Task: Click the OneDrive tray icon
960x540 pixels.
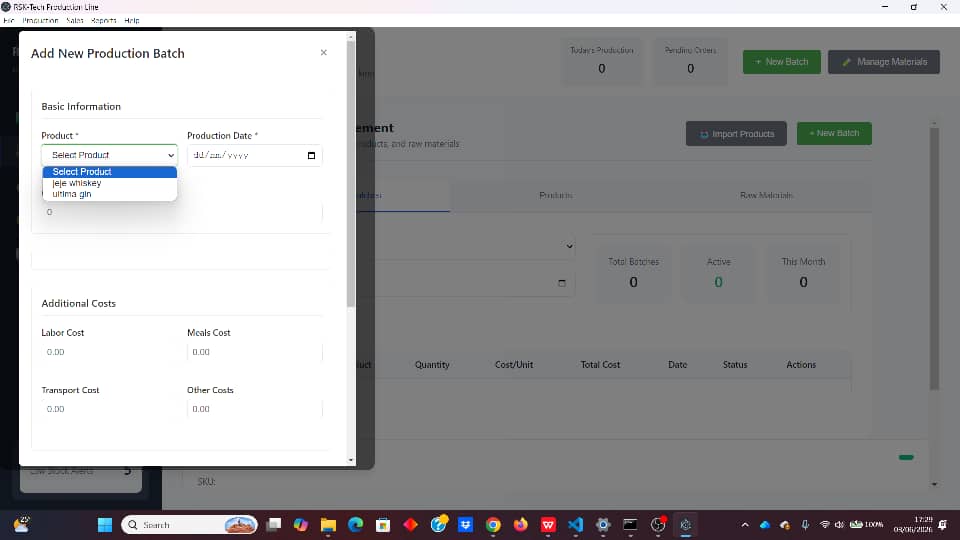Action: click(765, 525)
